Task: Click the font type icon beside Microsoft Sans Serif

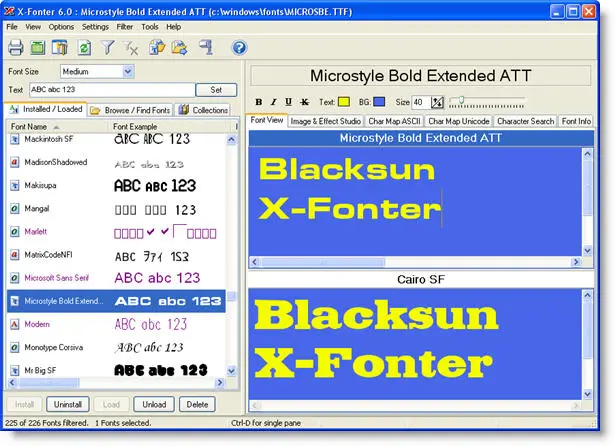Action: (x=15, y=278)
